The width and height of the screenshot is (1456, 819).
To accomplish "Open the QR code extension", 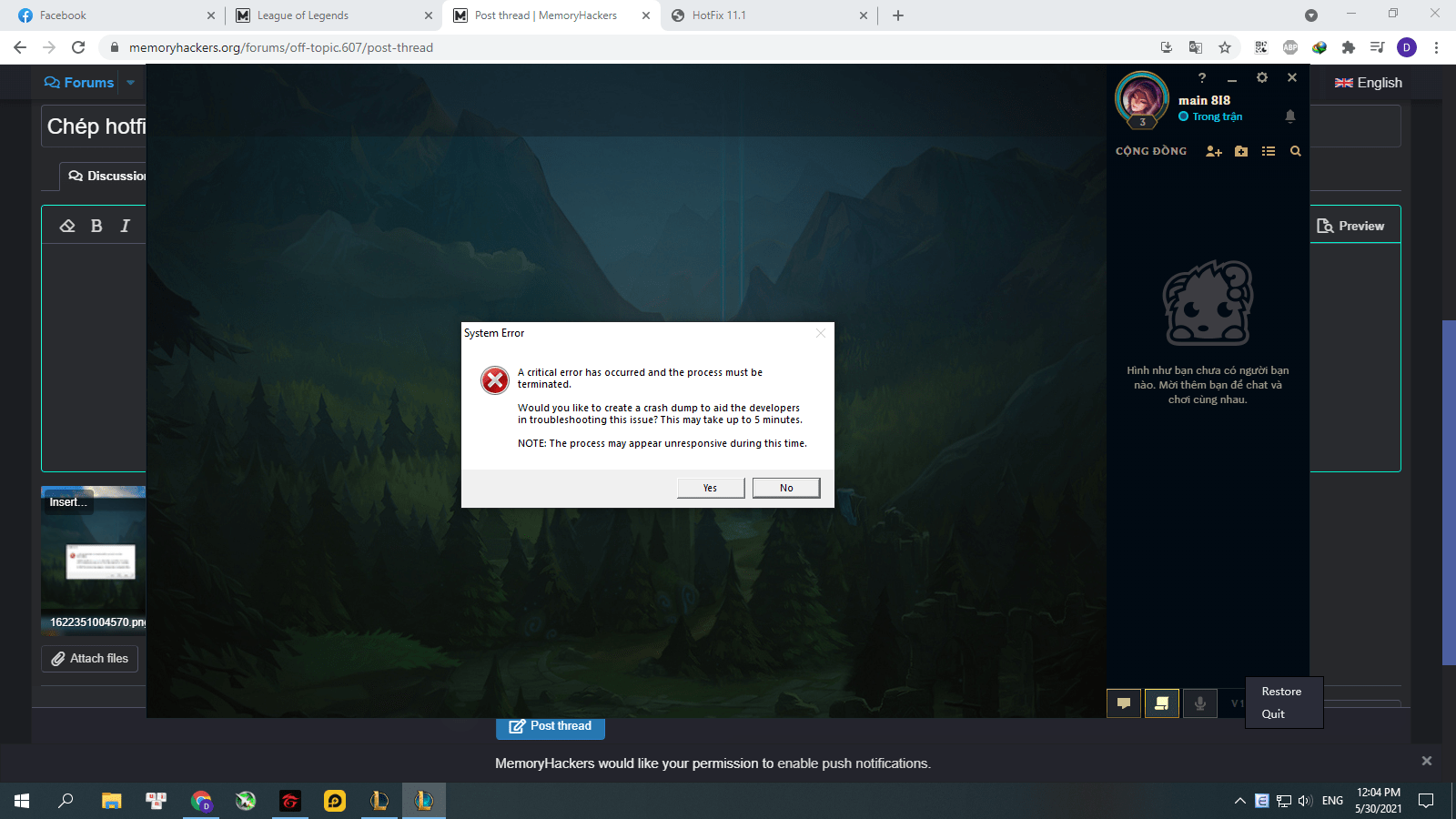I will (x=1261, y=47).
